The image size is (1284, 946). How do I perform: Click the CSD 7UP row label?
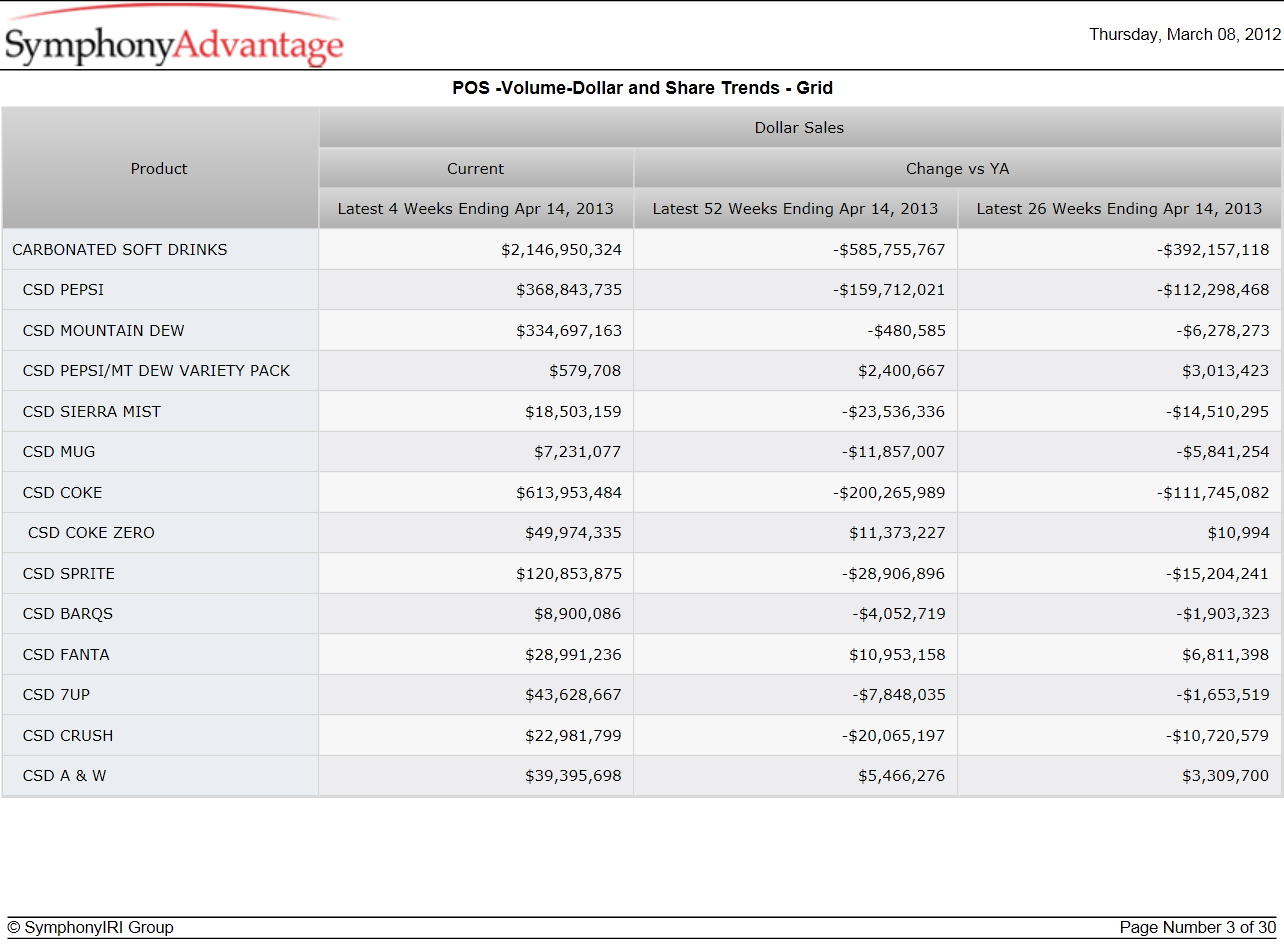tap(57, 695)
